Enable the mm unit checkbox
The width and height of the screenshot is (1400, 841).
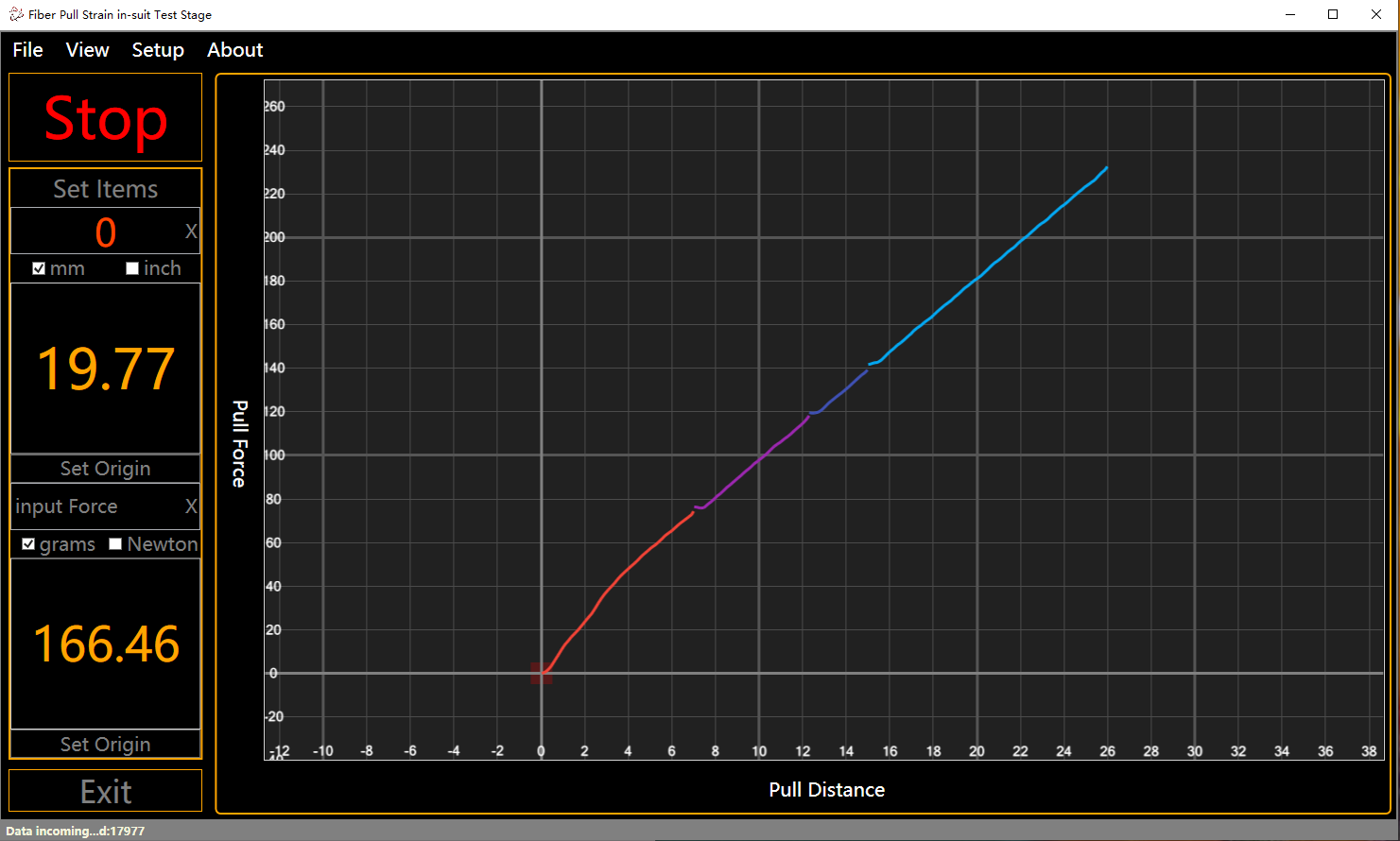(x=39, y=268)
